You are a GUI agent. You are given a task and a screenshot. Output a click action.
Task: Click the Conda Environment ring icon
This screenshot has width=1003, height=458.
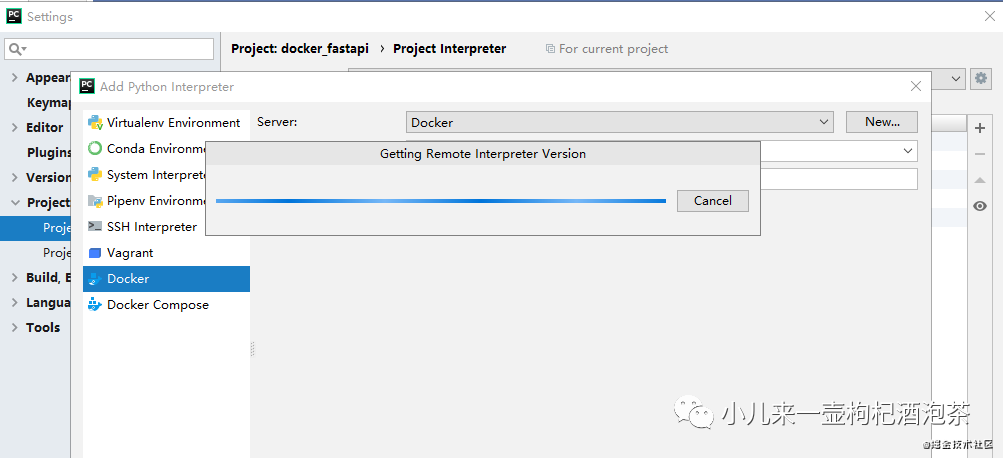(95, 149)
